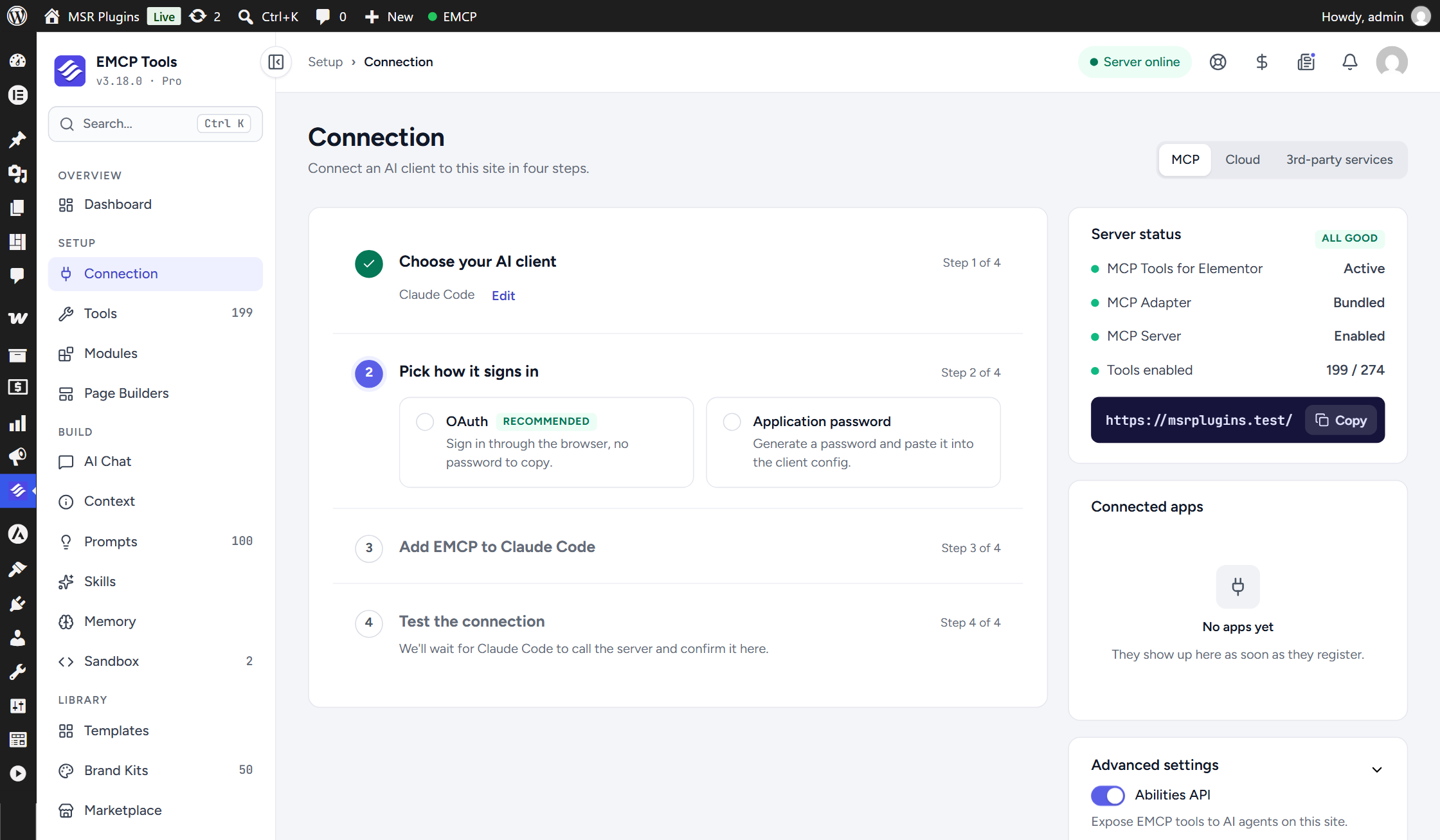The image size is (1440, 840).
Task: Click the Setup breadcrumb link
Action: [x=325, y=62]
